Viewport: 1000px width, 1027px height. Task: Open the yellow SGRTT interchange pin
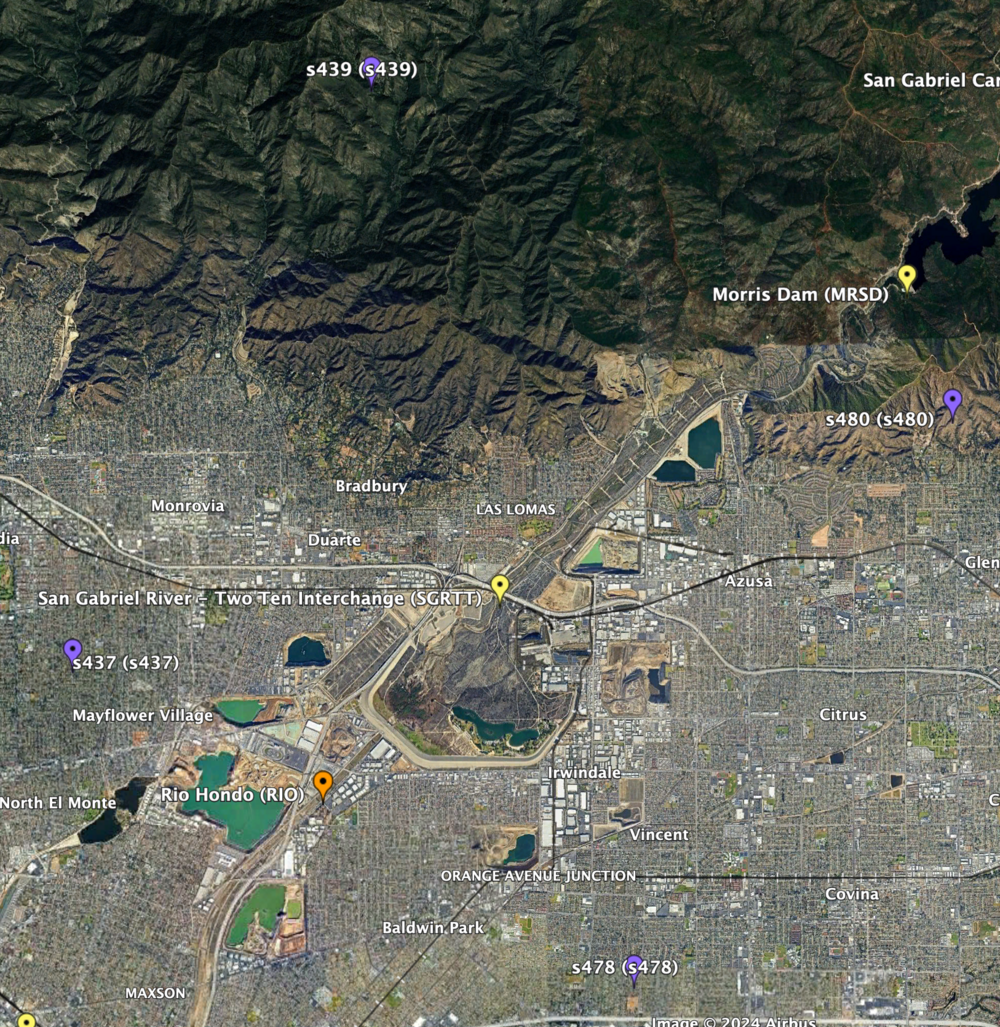coord(500,586)
